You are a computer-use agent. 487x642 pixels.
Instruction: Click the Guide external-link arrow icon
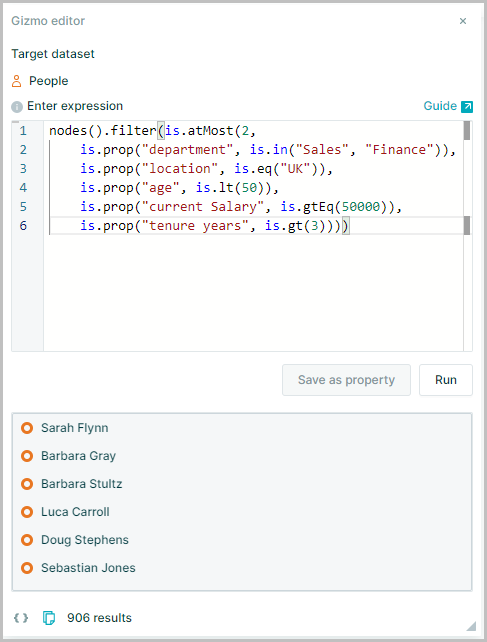click(467, 106)
